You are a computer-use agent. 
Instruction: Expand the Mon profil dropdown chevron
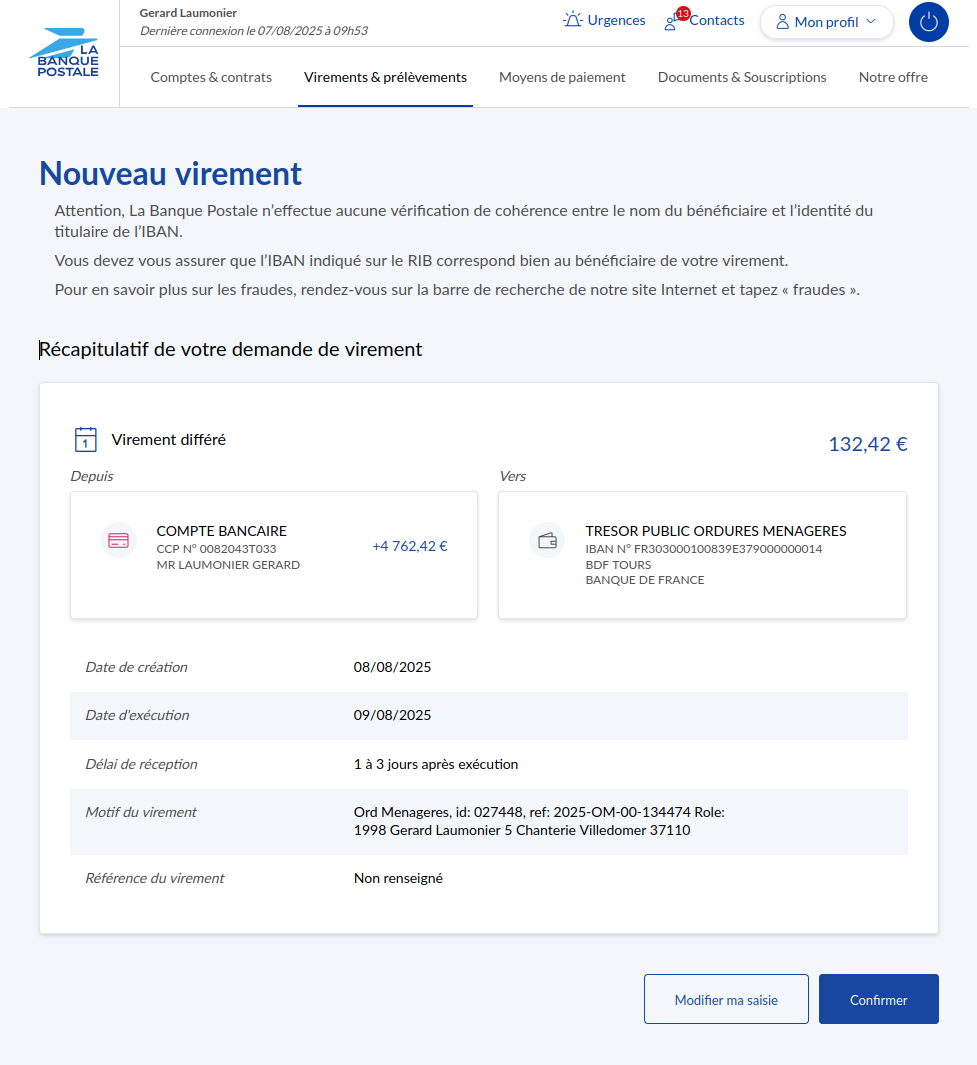pyautogui.click(x=870, y=22)
